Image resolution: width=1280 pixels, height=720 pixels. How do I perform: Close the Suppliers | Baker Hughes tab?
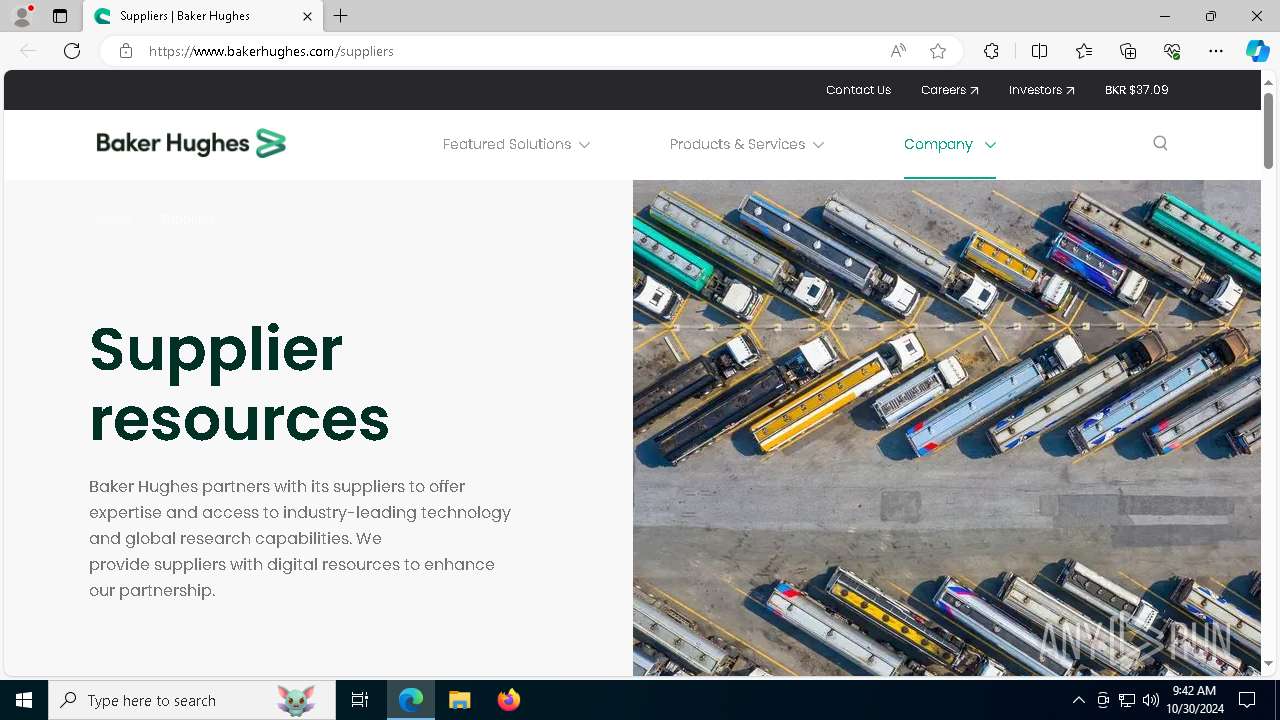307,16
